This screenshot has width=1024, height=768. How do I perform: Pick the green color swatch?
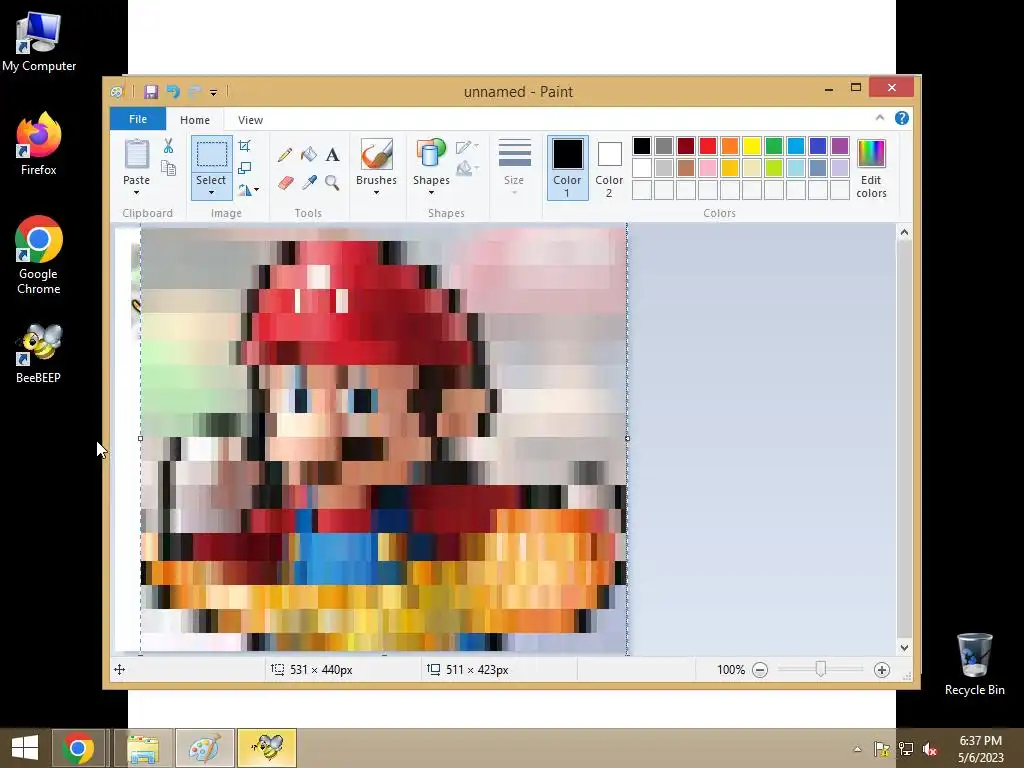point(774,146)
